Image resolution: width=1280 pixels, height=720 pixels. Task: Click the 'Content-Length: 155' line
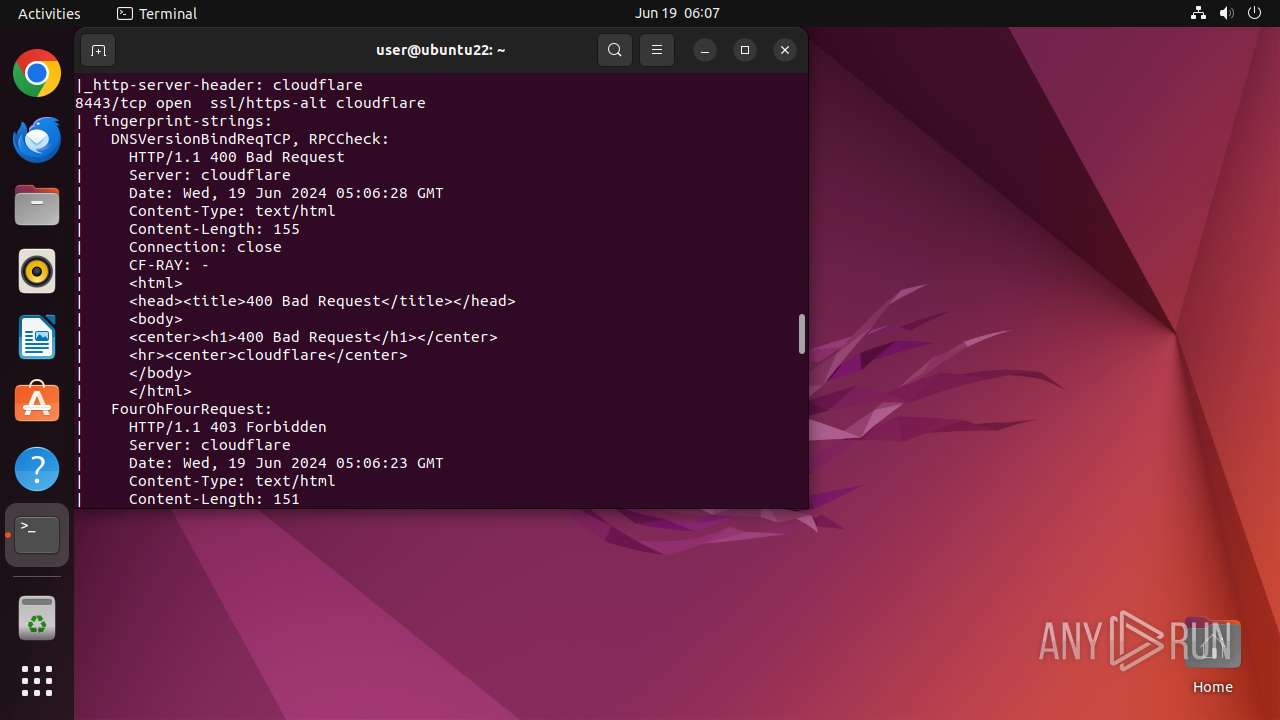tap(214, 229)
